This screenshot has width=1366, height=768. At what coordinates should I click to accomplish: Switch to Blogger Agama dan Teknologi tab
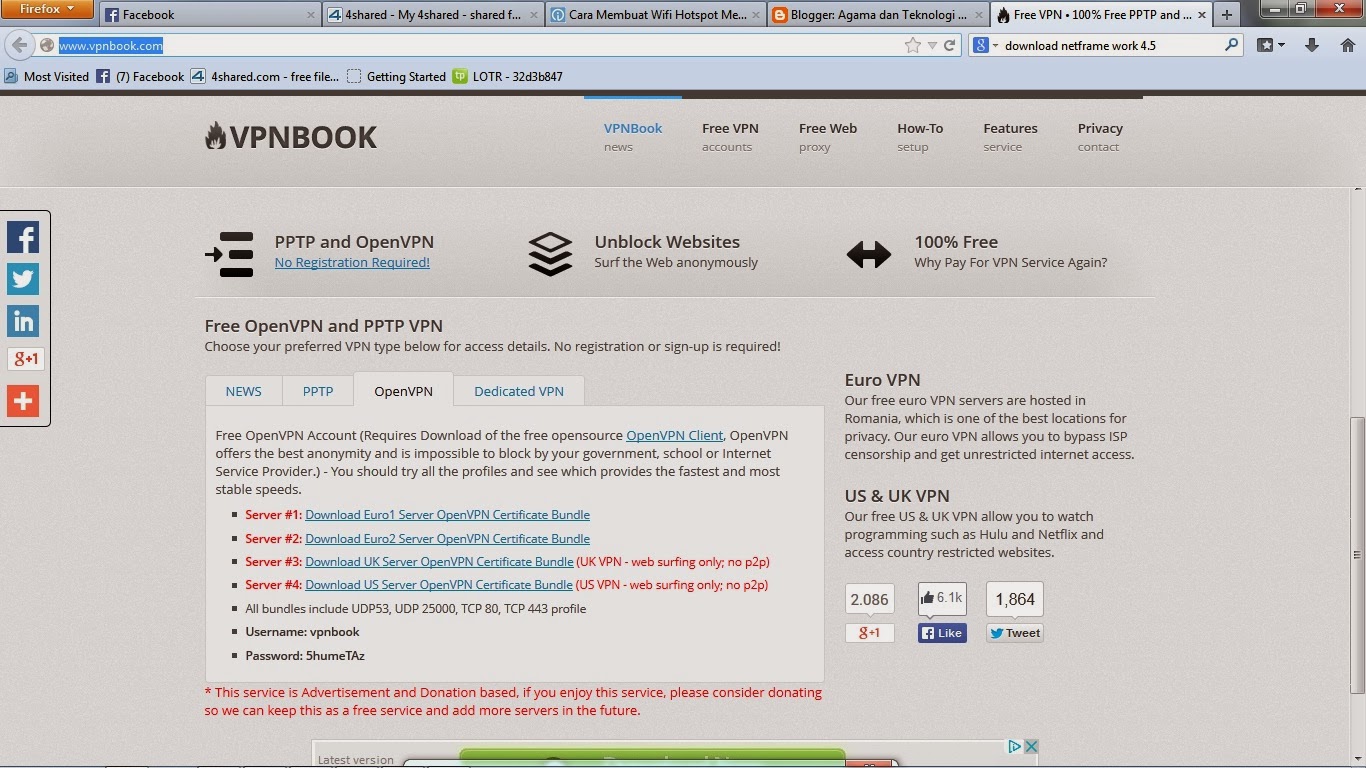[879, 15]
